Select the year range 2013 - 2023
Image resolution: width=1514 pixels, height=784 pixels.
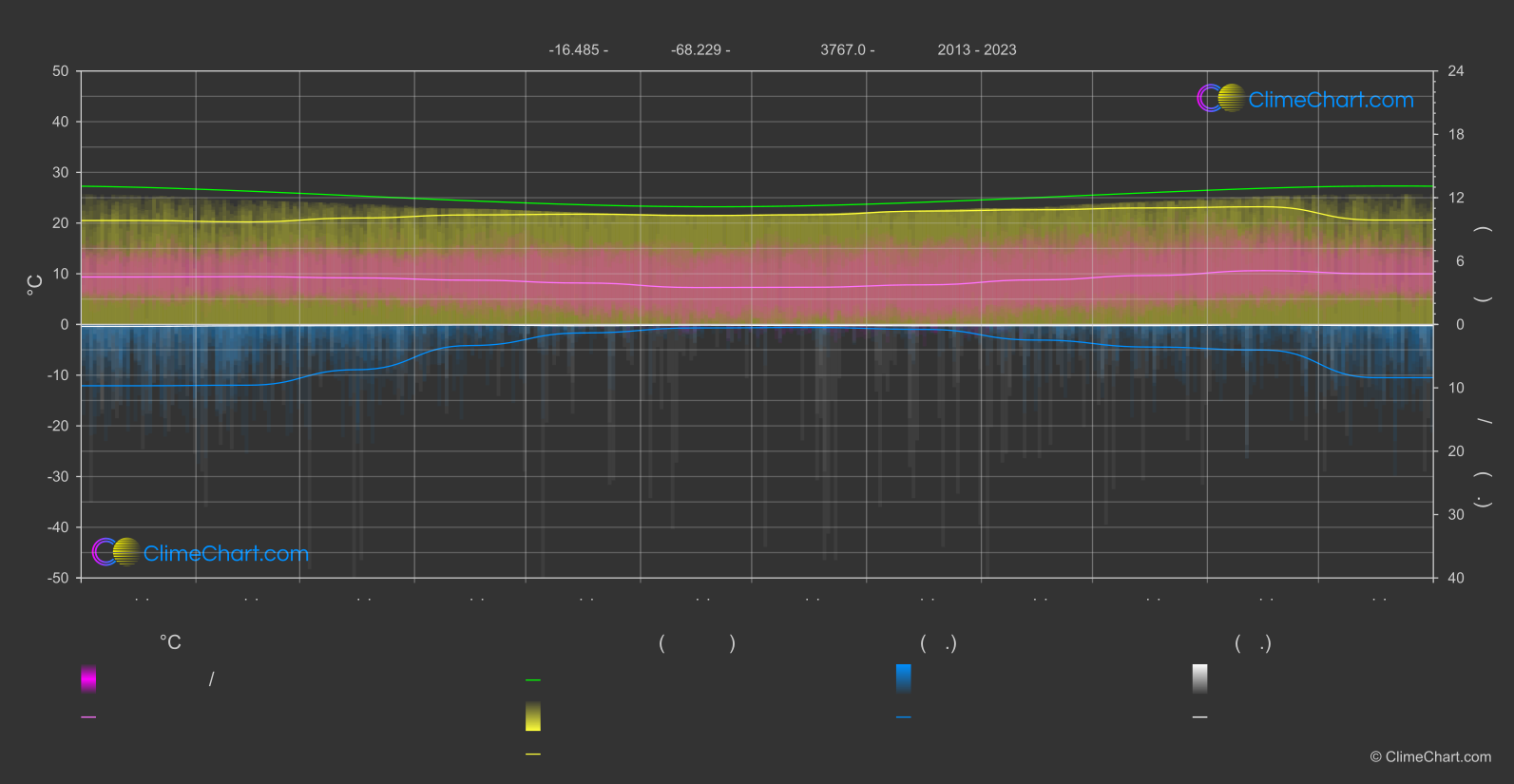click(977, 49)
